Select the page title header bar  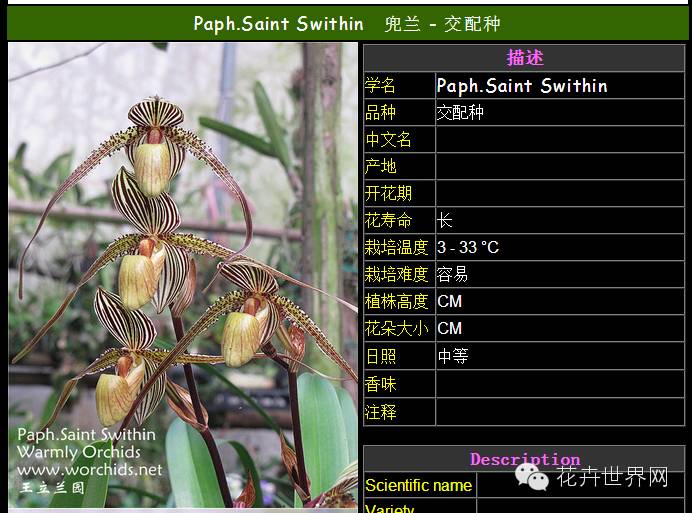click(346, 23)
